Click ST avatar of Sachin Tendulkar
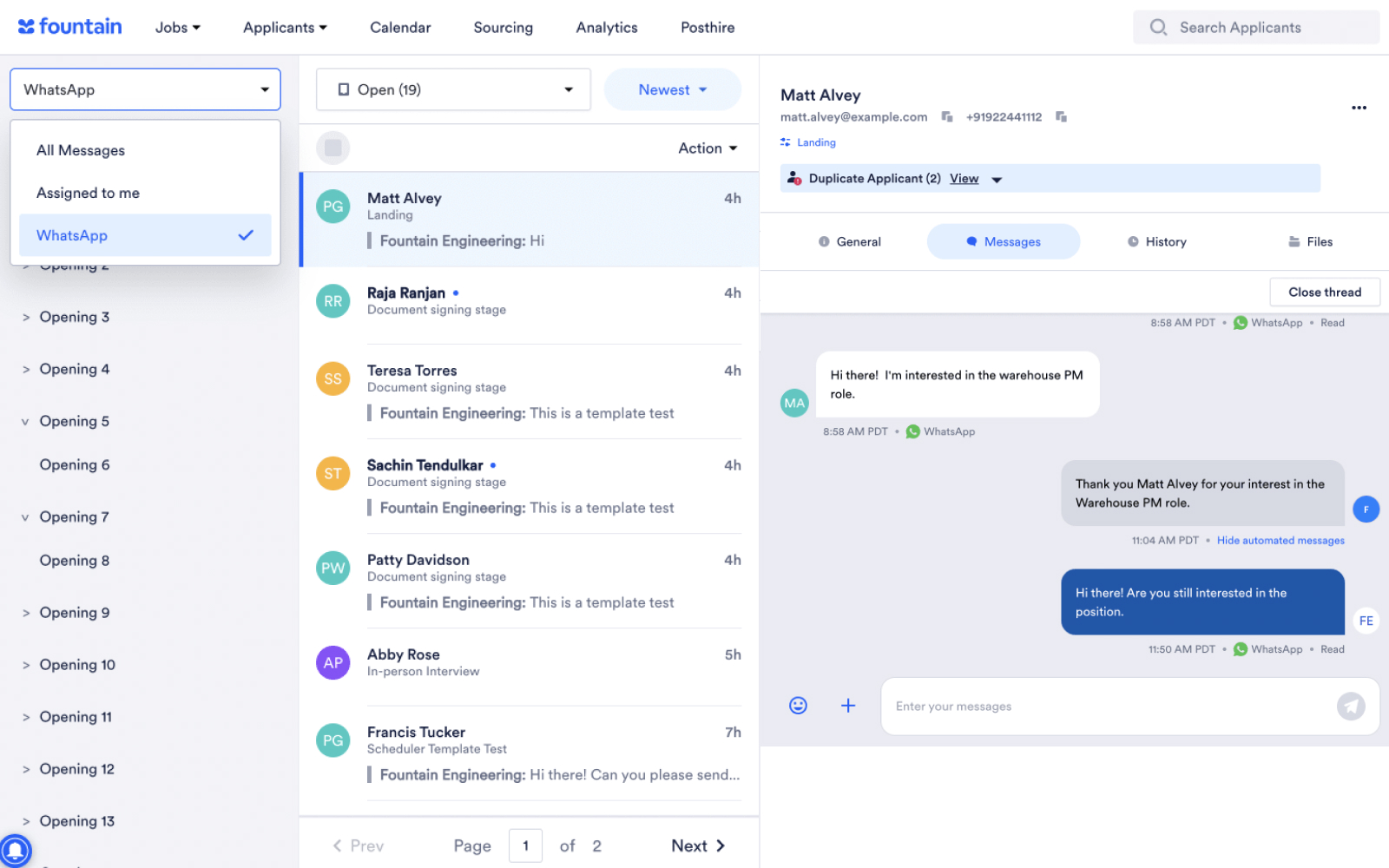This screenshot has width=1389, height=868. [333, 473]
